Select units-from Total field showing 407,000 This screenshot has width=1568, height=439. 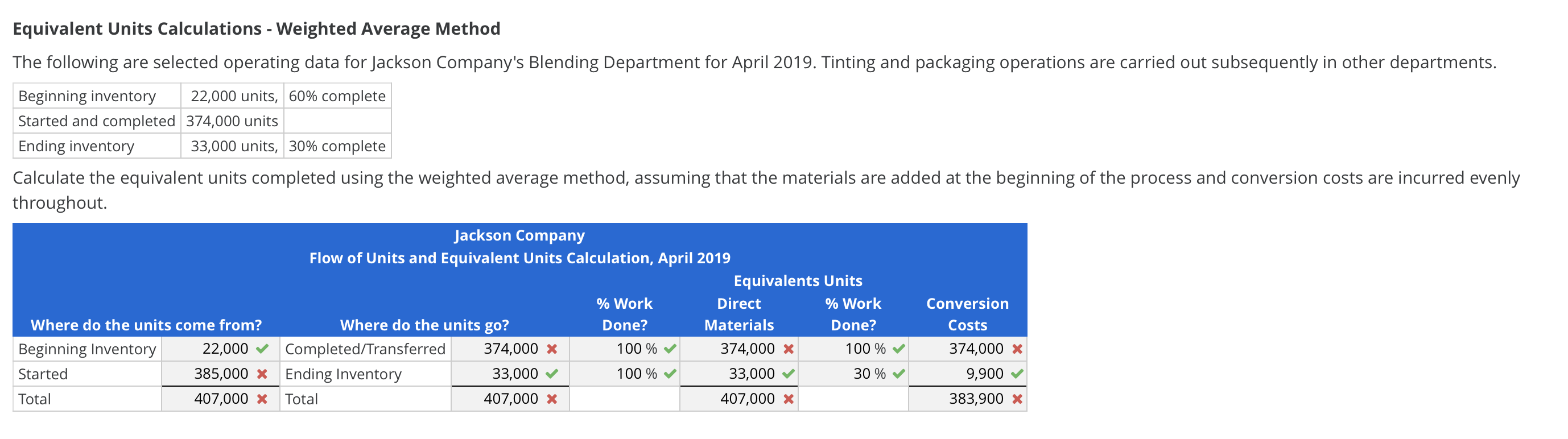pos(220,399)
